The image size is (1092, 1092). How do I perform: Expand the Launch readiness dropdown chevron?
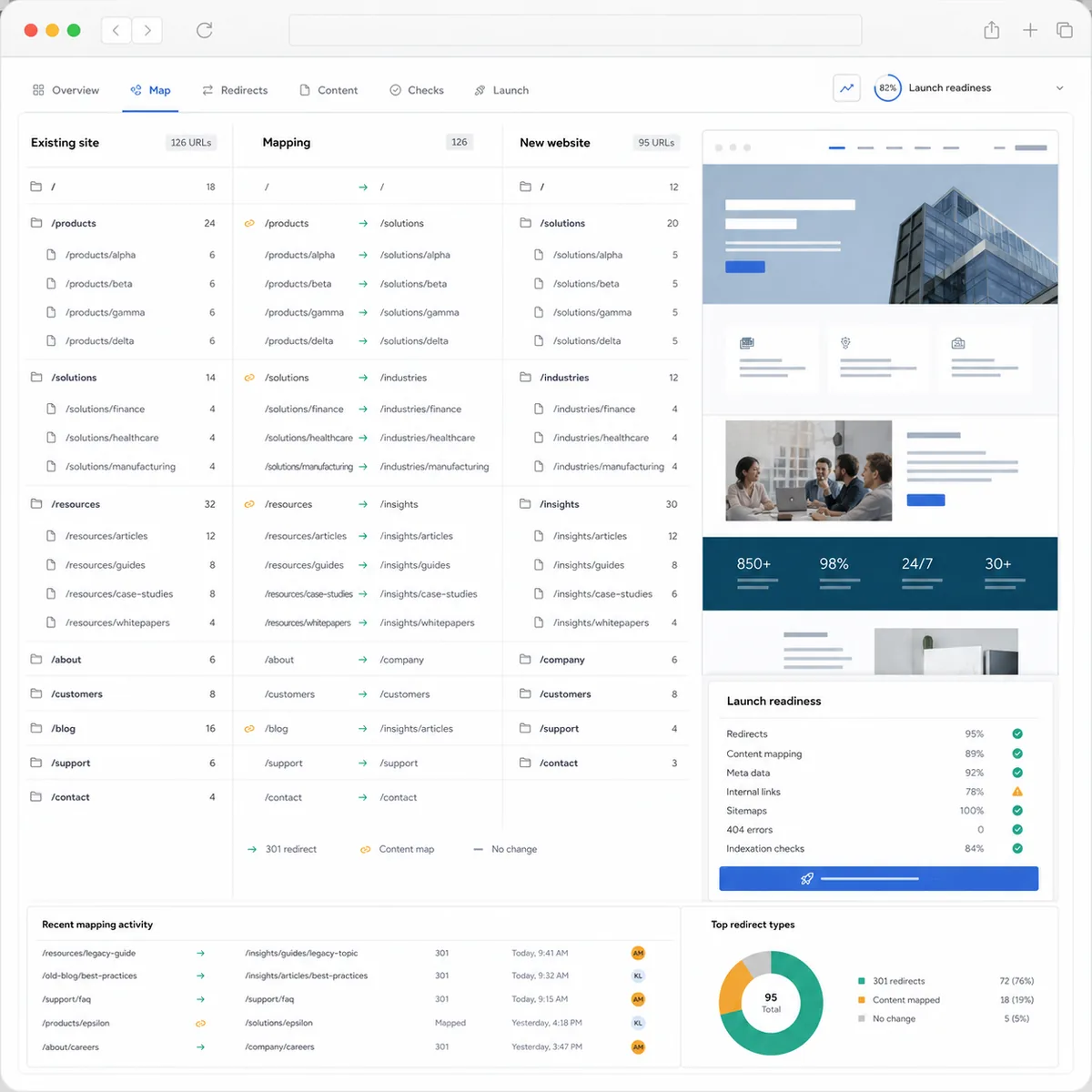coord(1059,88)
